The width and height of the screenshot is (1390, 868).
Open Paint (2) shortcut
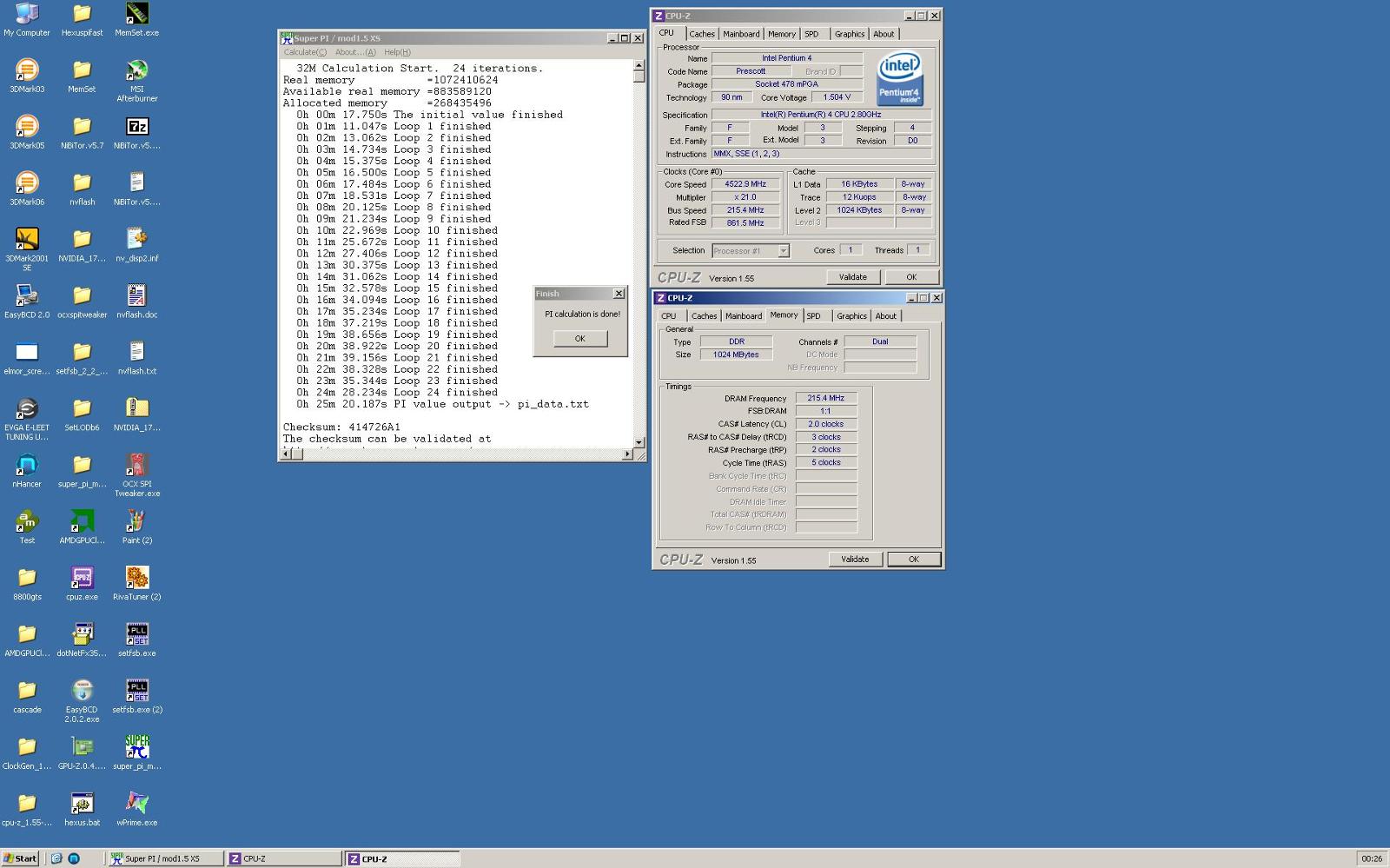point(136,527)
